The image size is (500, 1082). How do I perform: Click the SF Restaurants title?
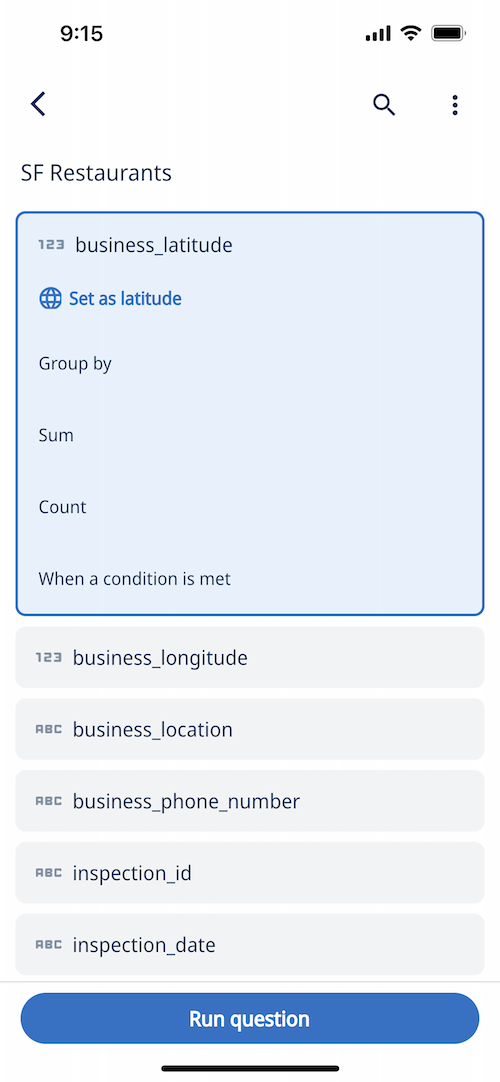(96, 173)
